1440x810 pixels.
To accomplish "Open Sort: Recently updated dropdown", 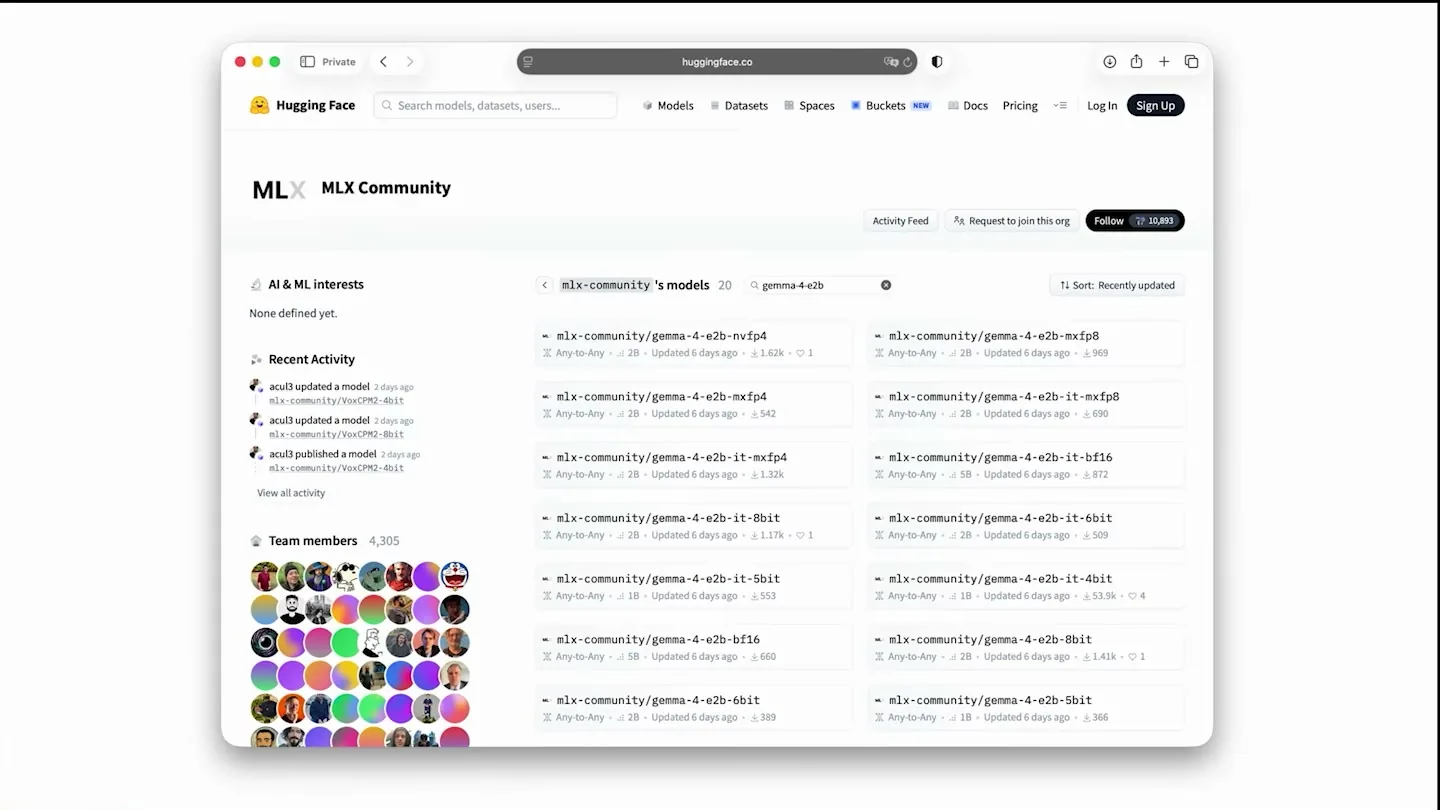I will pos(1118,285).
